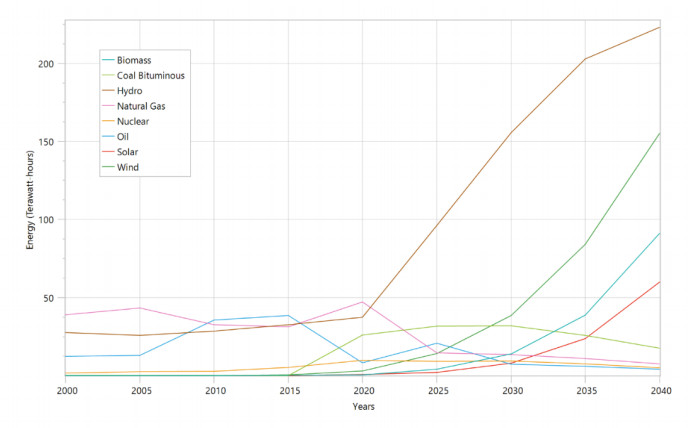The height and width of the screenshot is (428, 689).
Task: Click the Years x-axis title
Action: pos(363,406)
